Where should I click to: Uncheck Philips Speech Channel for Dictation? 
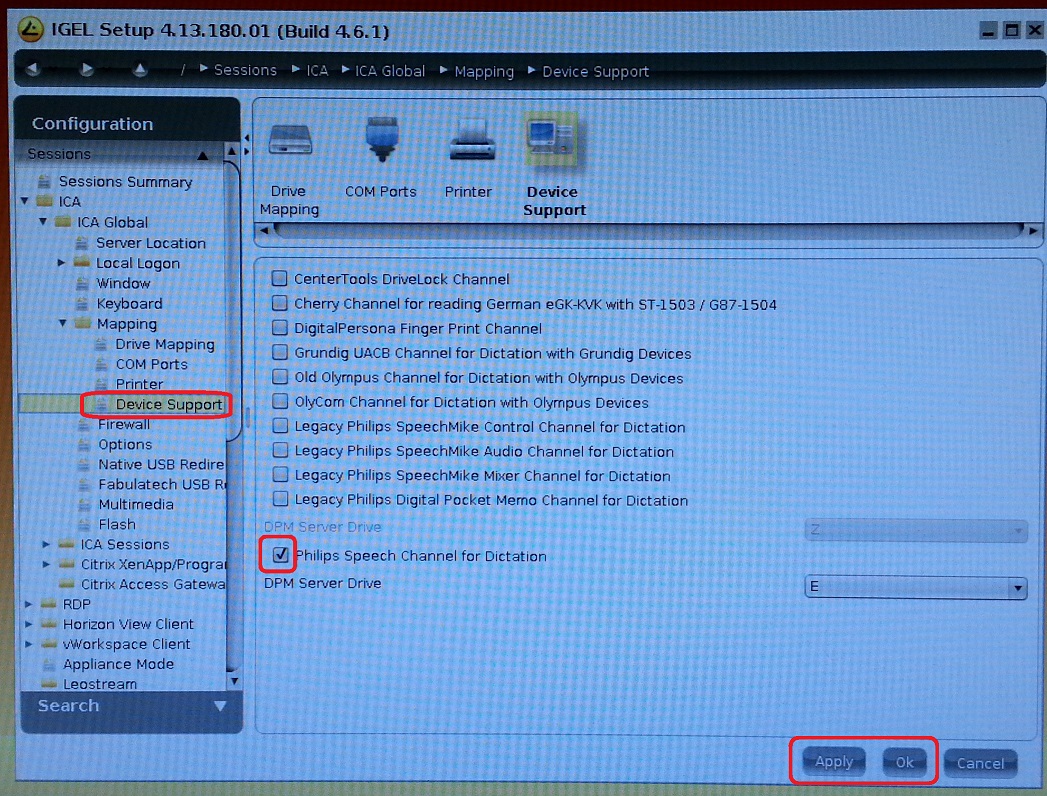click(280, 554)
